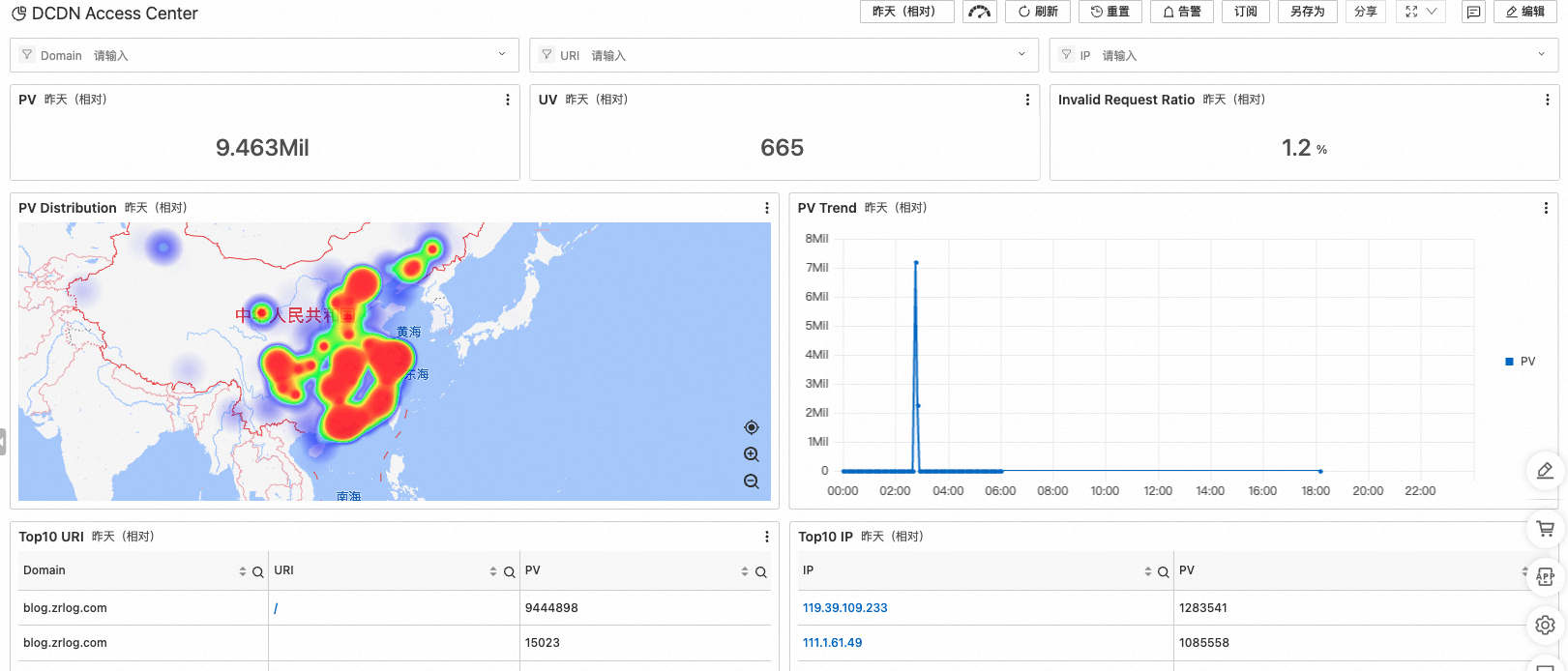The width and height of the screenshot is (1568, 671).
Task: Toggle the PV series in chart legend
Action: 1521,362
